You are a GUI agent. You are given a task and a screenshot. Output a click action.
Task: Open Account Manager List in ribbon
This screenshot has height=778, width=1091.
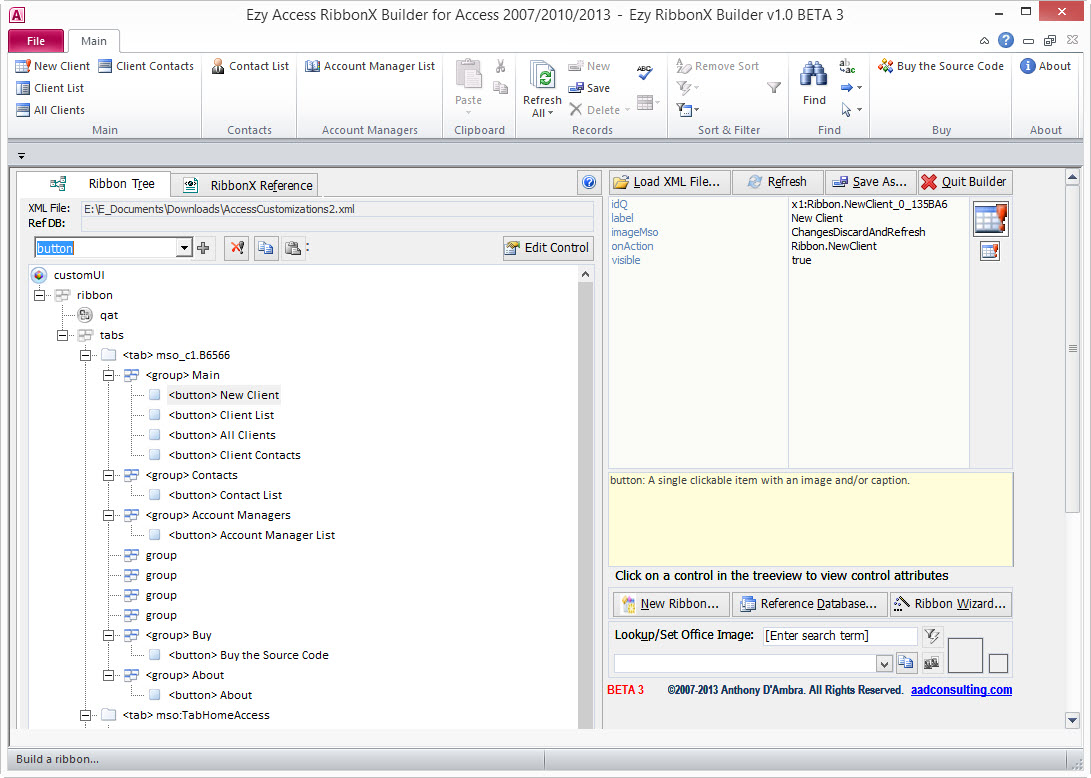pyautogui.click(x=370, y=66)
